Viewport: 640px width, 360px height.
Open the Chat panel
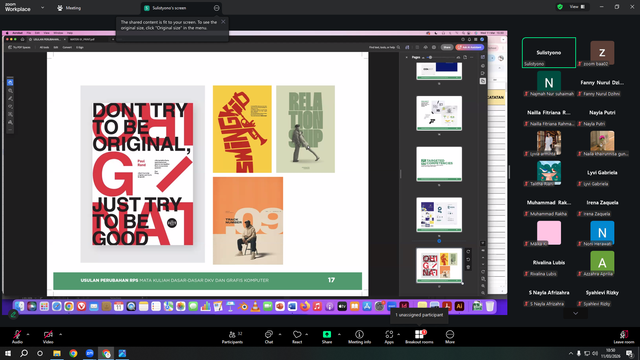point(269,337)
